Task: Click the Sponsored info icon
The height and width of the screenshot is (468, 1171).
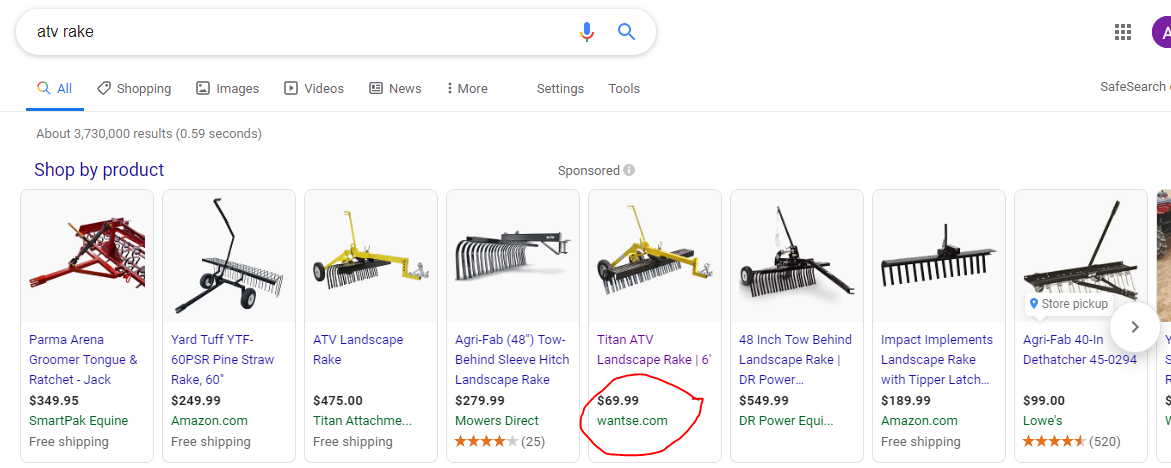Action: point(630,170)
